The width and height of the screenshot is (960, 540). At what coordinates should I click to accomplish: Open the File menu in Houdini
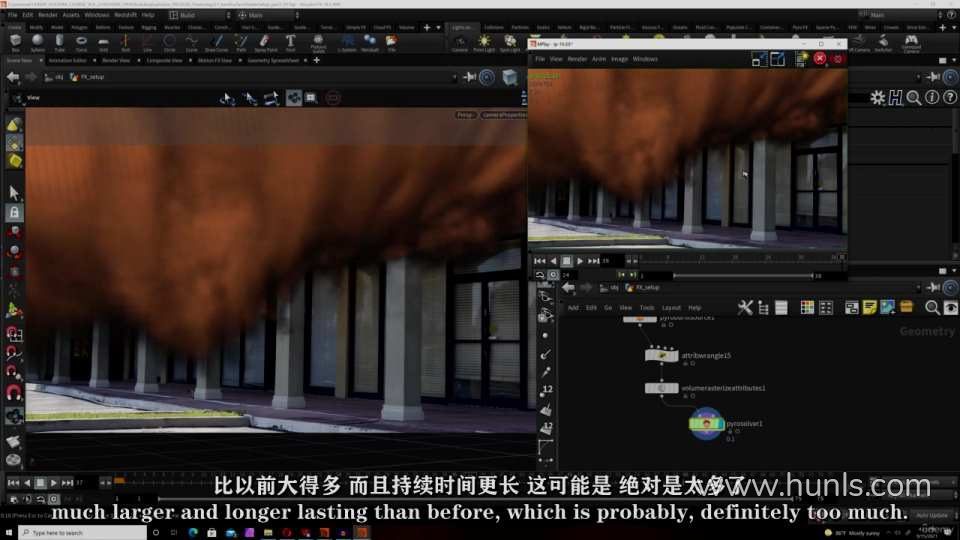click(x=12, y=15)
